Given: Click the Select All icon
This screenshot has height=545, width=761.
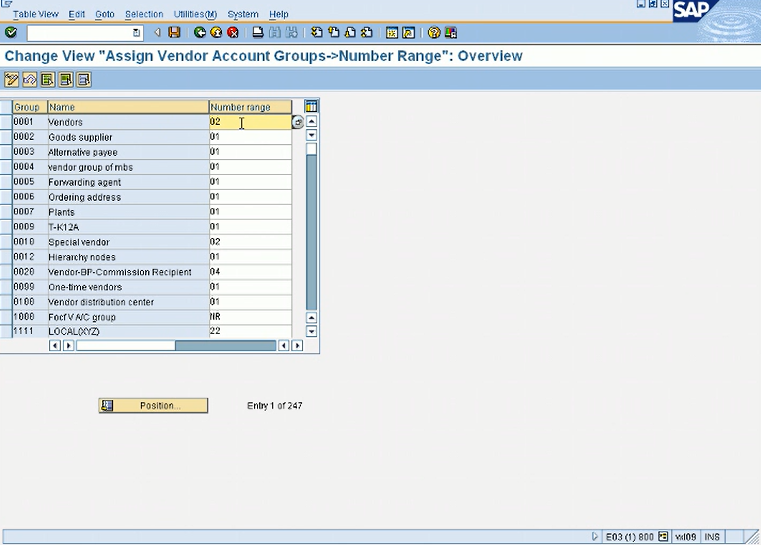Looking at the screenshot, I should 48,80.
